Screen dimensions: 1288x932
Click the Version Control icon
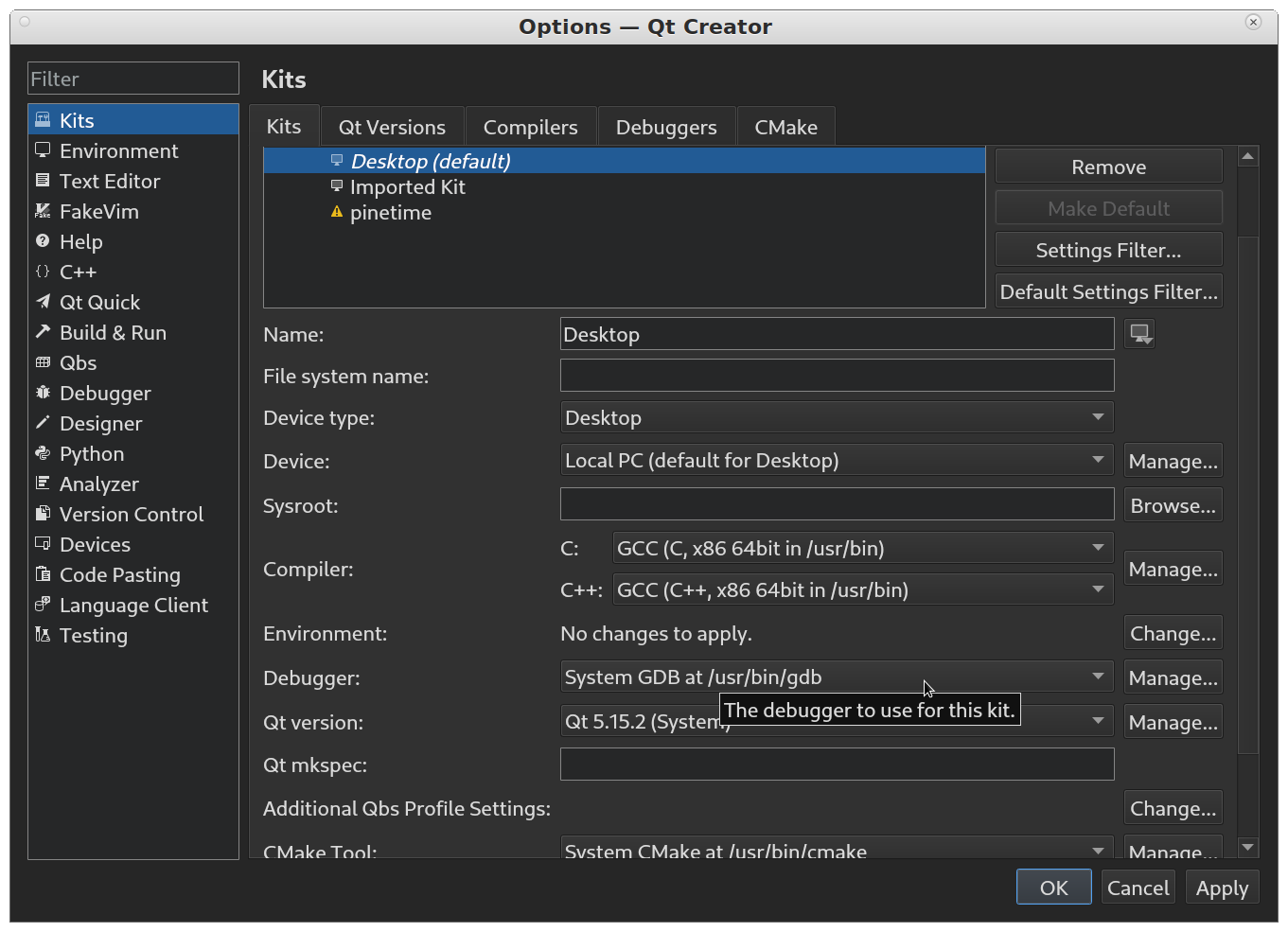[x=43, y=513]
